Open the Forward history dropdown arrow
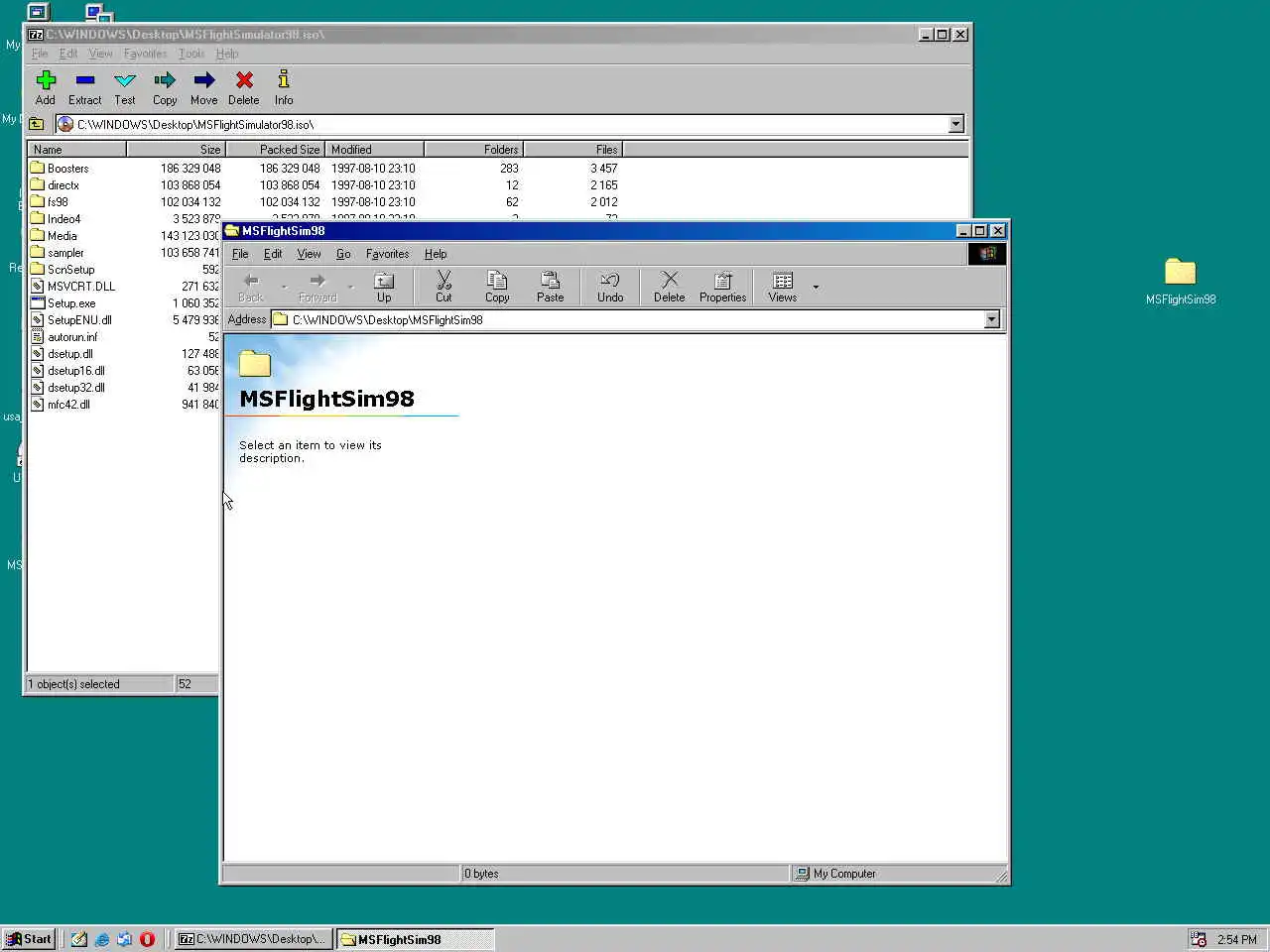This screenshot has height=952, width=1270. (x=350, y=287)
